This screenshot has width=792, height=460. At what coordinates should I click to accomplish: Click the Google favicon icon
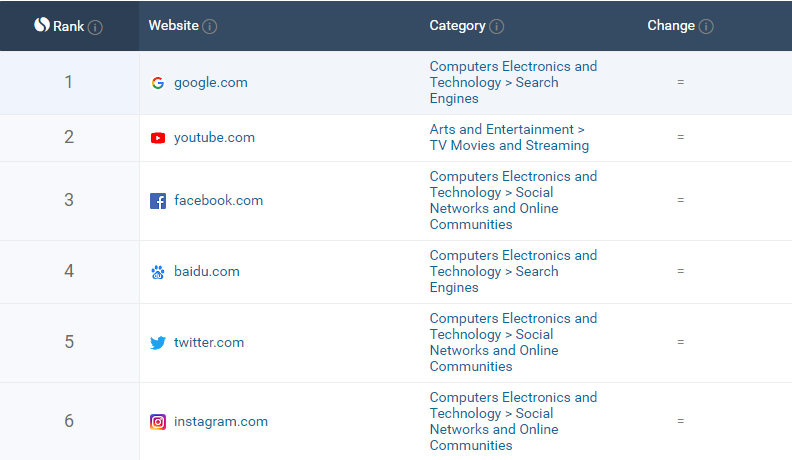click(x=157, y=83)
